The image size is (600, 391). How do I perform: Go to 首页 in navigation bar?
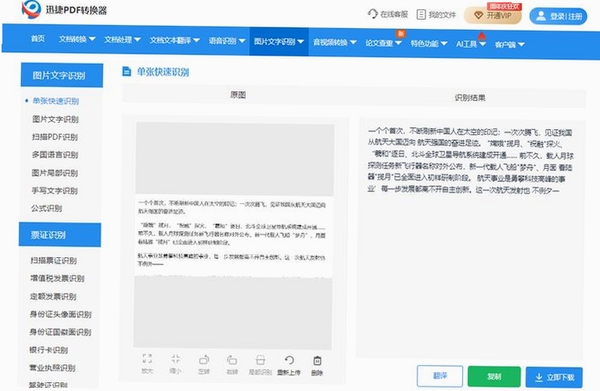pos(38,39)
